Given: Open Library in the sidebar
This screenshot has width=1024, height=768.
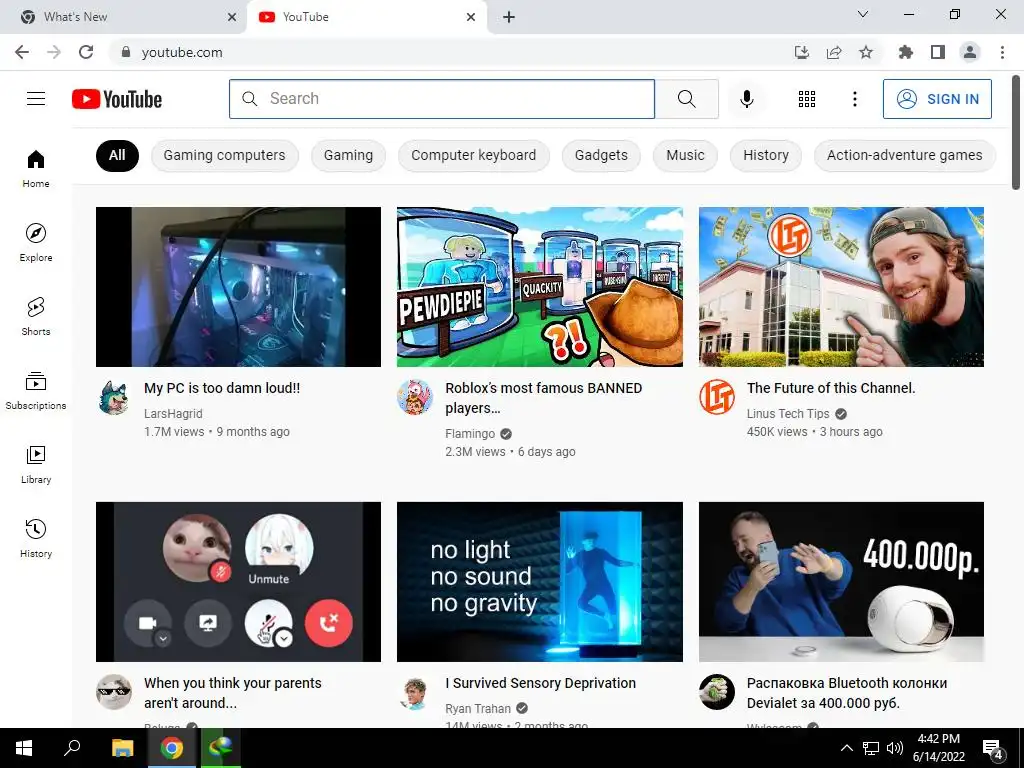Looking at the screenshot, I should tap(36, 464).
